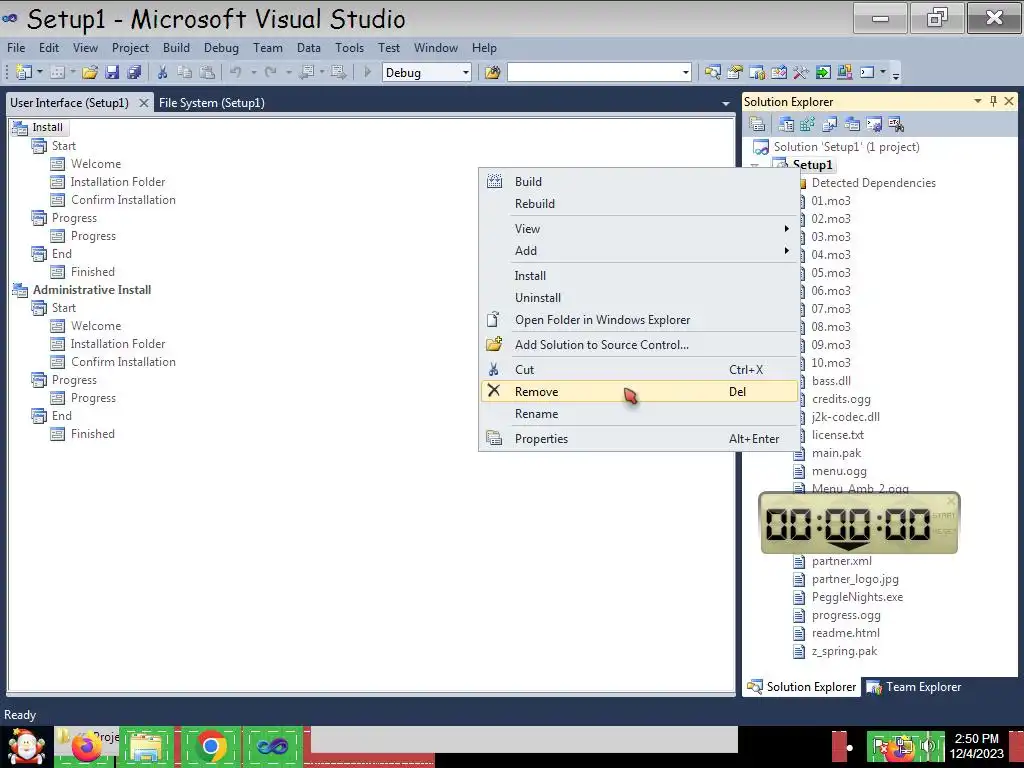1024x768 pixels.
Task: Open Registry Editor icon in Solution Explorer
Action: tap(808, 124)
